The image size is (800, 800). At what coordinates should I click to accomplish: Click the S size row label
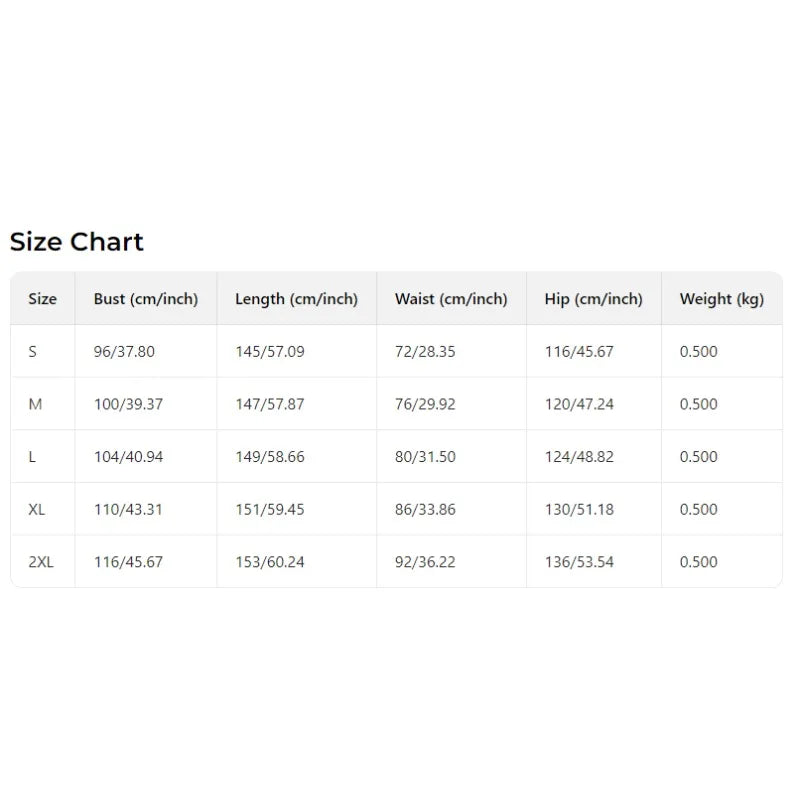[x=33, y=352]
